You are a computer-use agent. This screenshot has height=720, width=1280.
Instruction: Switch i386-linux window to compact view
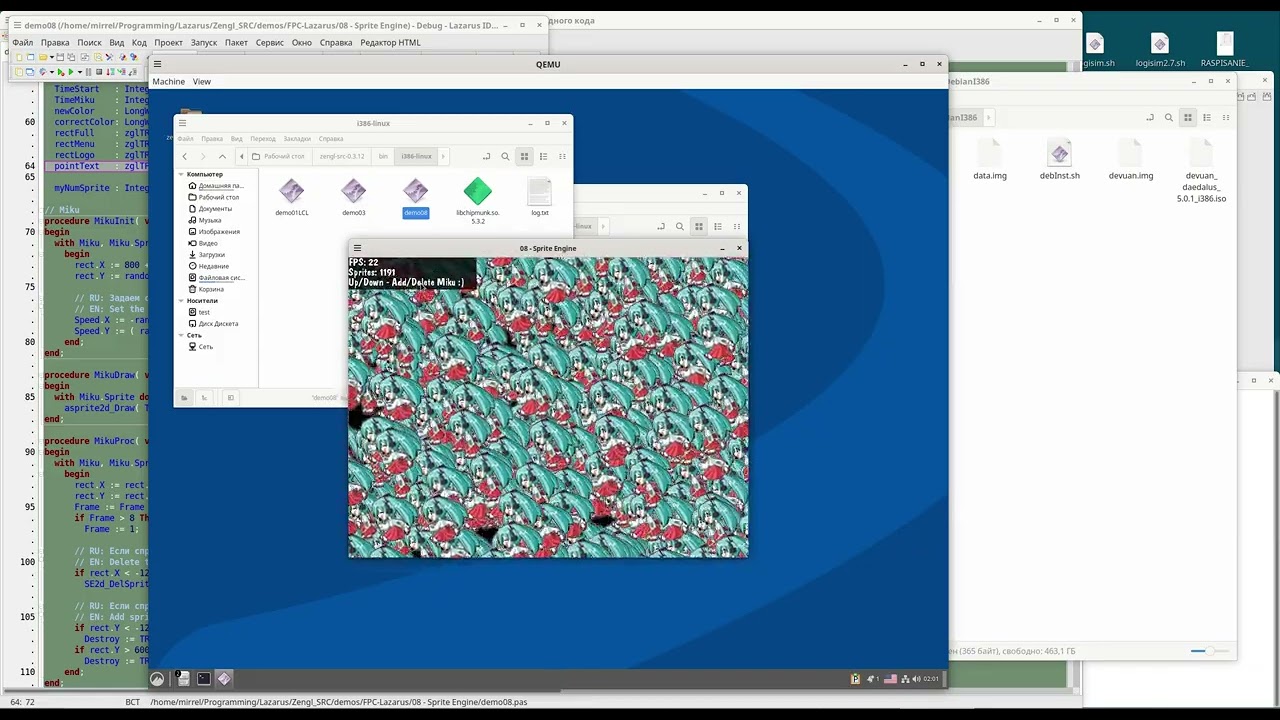pos(562,156)
